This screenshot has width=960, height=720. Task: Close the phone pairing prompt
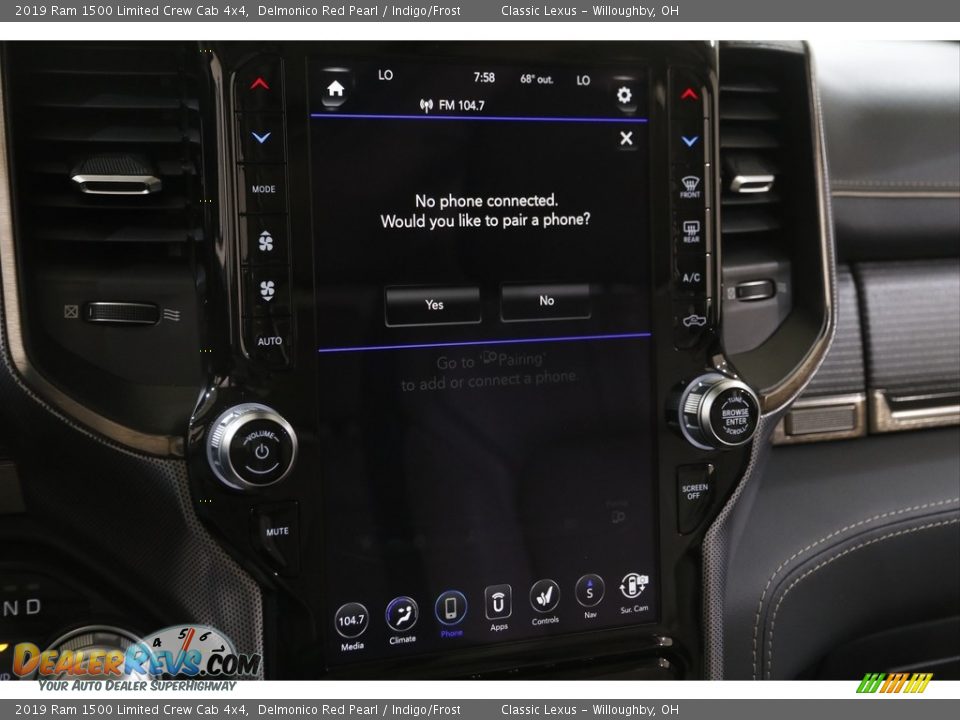click(x=626, y=138)
